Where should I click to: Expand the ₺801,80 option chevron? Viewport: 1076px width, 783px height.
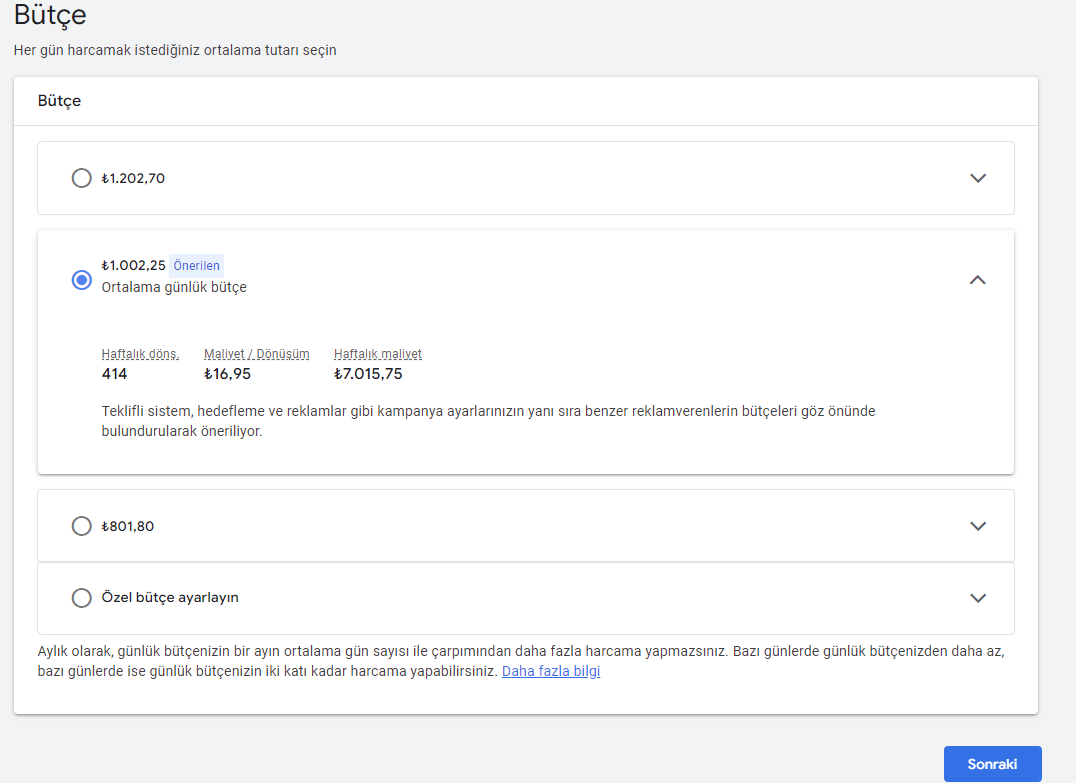(978, 526)
